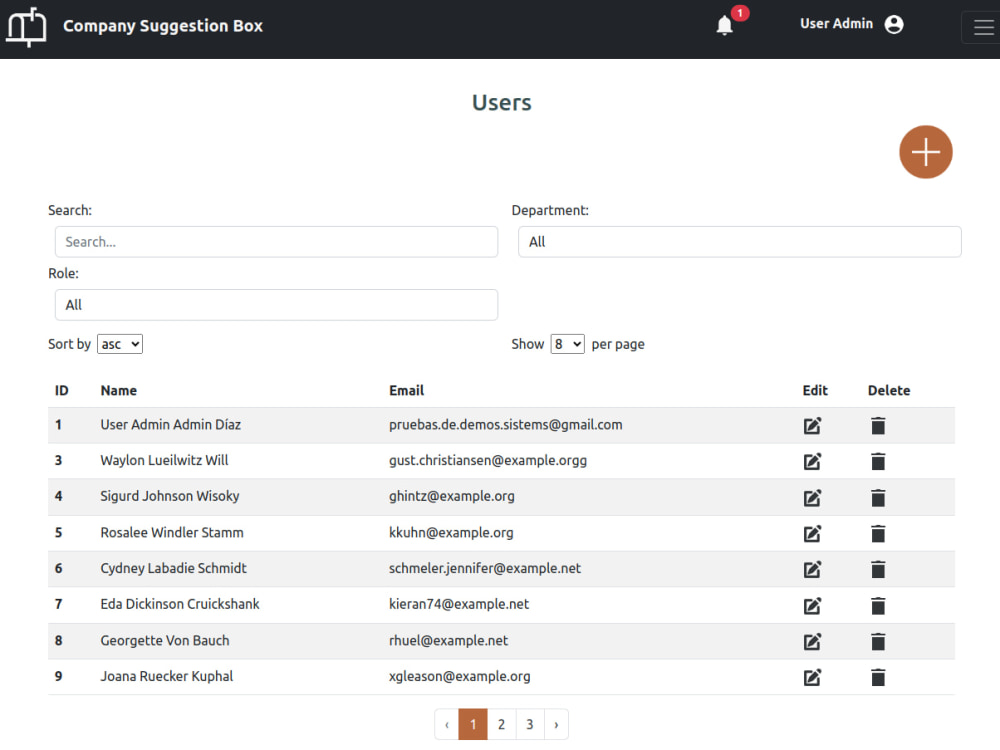Select email rhuel@example.net

448,640
